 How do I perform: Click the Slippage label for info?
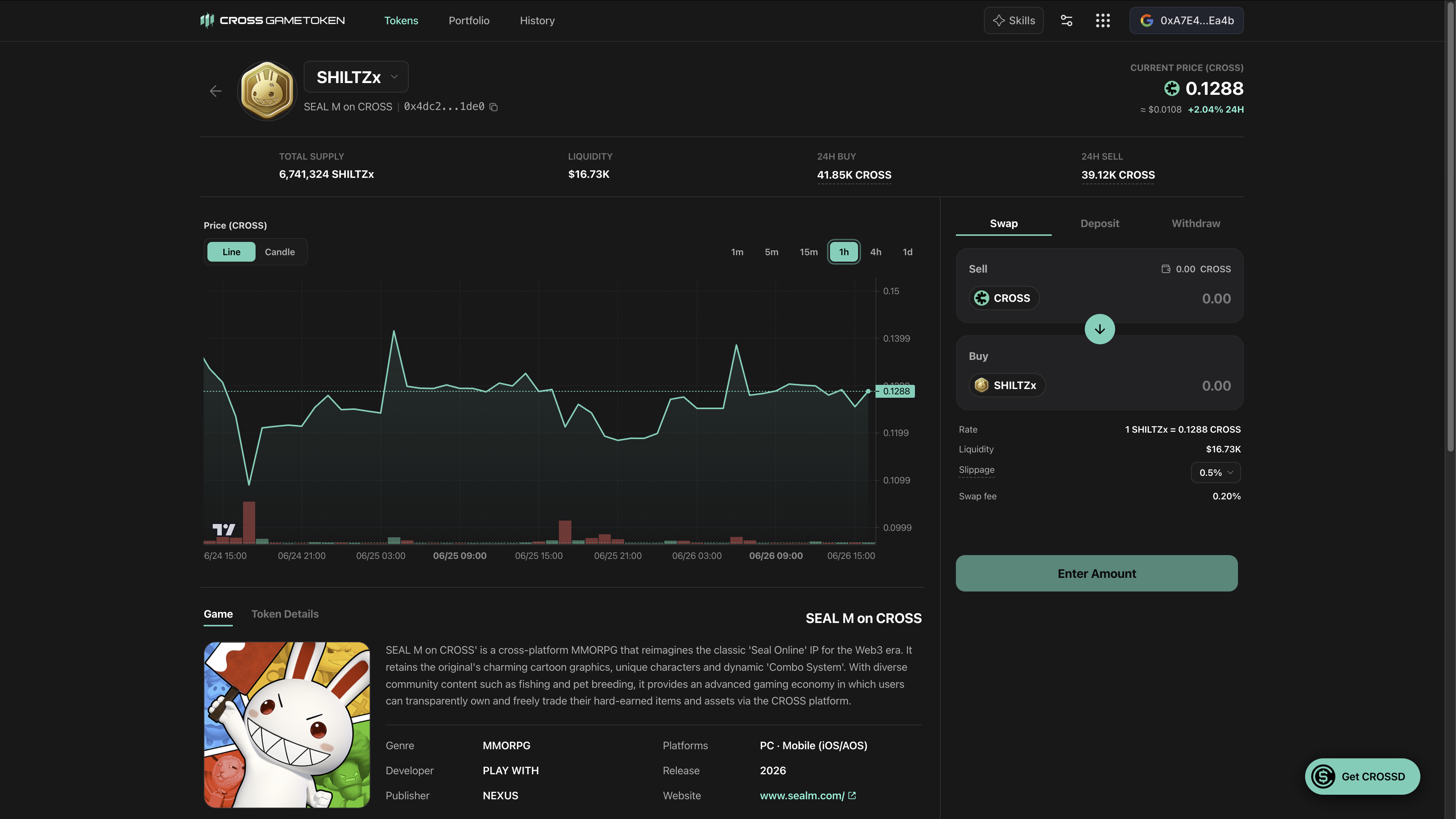click(976, 470)
